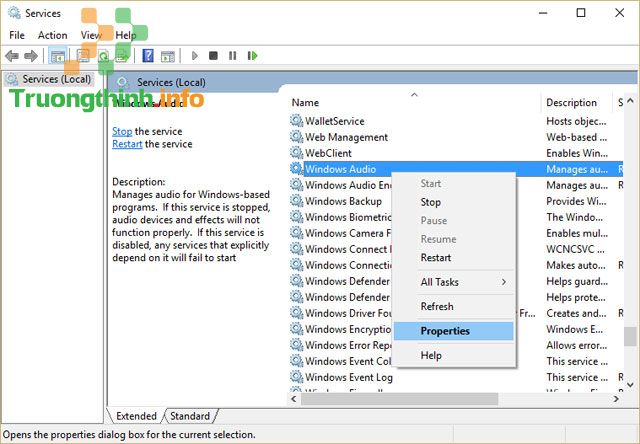640x444 pixels.
Task: Click the Pause Service toolbar icon
Action: click(x=232, y=56)
